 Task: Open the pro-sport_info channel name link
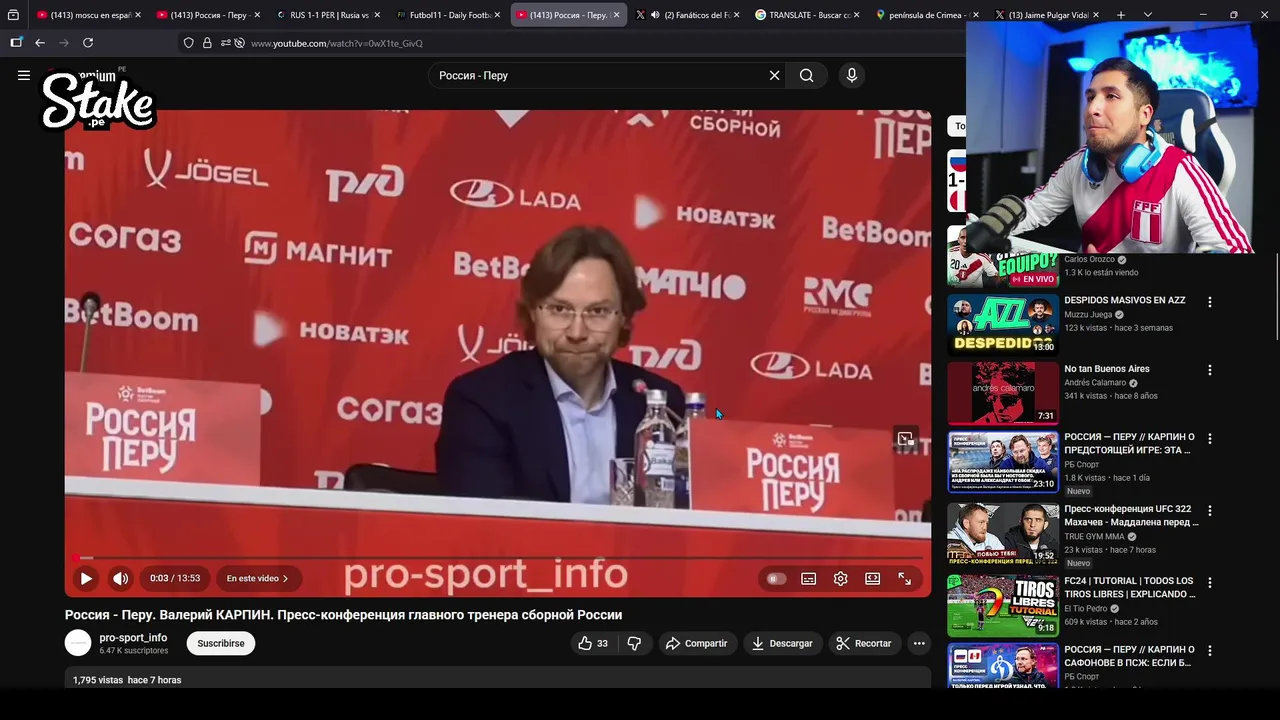coord(133,637)
